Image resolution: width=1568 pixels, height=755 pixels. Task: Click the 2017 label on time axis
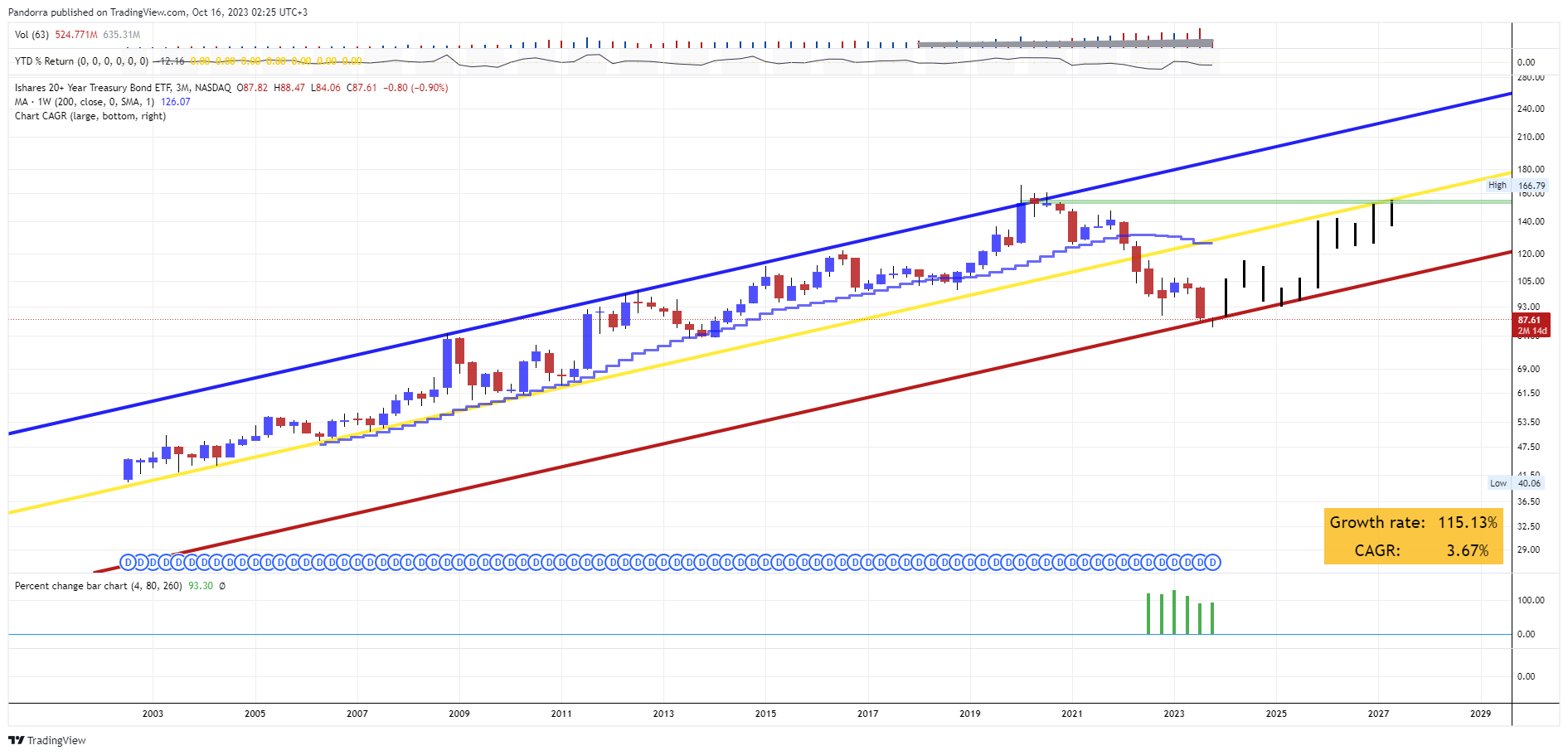pyautogui.click(x=868, y=714)
